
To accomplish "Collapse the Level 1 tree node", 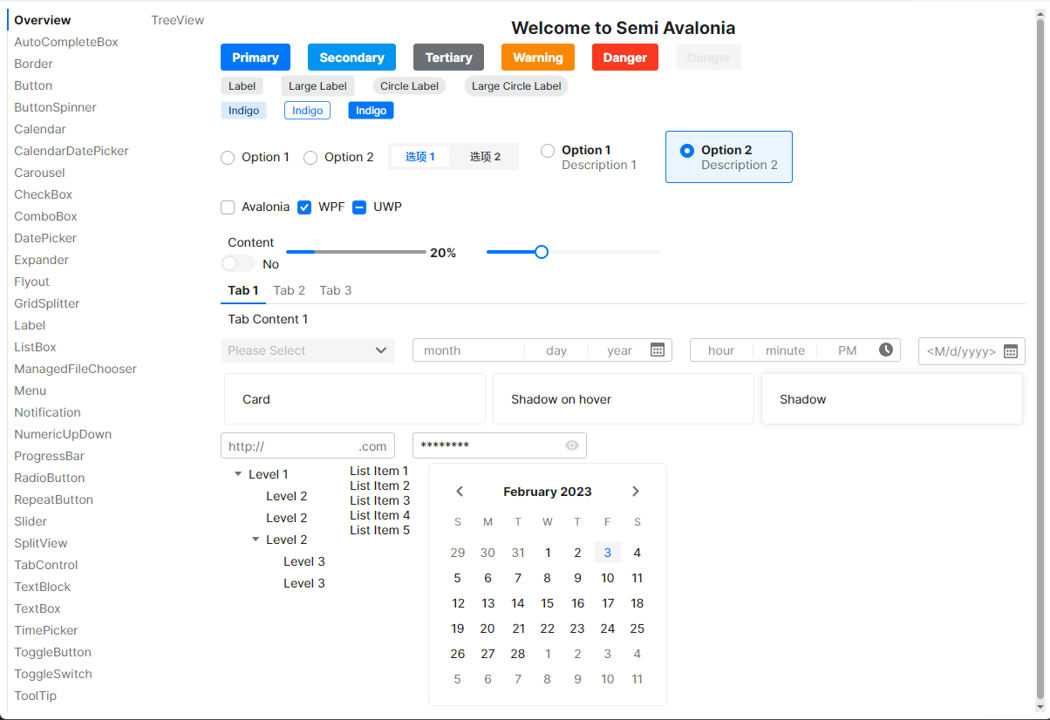I will click(238, 474).
